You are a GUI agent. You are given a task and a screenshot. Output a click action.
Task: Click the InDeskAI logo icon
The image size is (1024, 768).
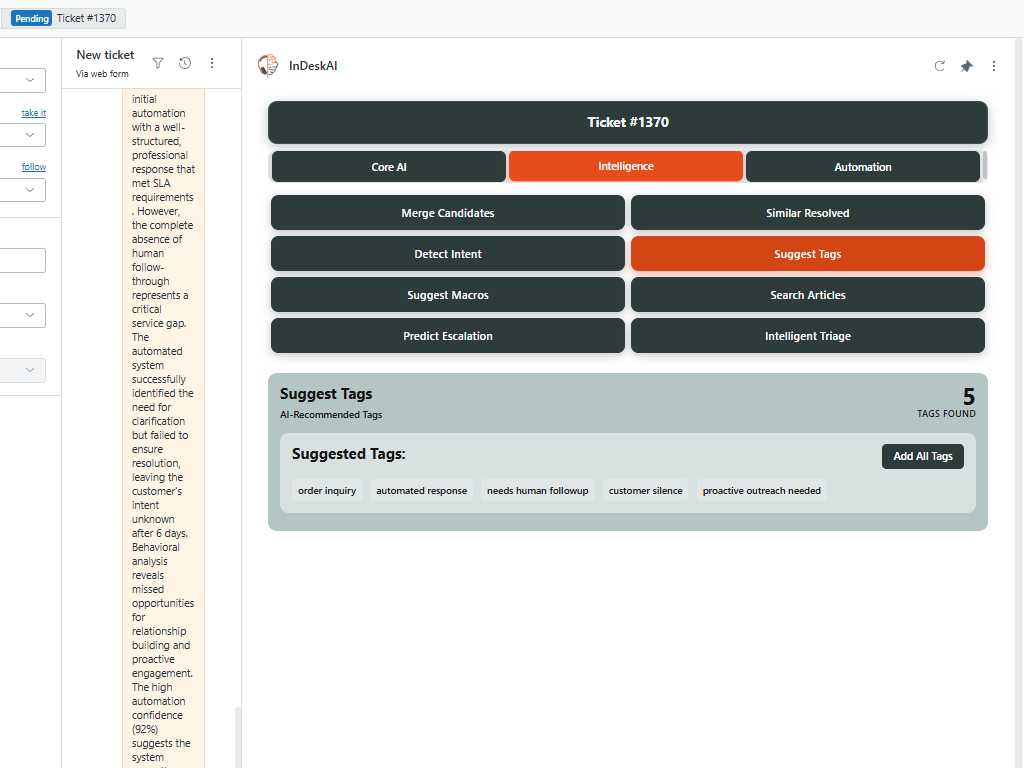268,66
